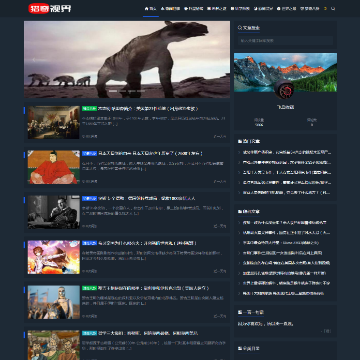Open the red-robed seated figure thumbnail
This screenshot has width=360, height=360.
54,167
